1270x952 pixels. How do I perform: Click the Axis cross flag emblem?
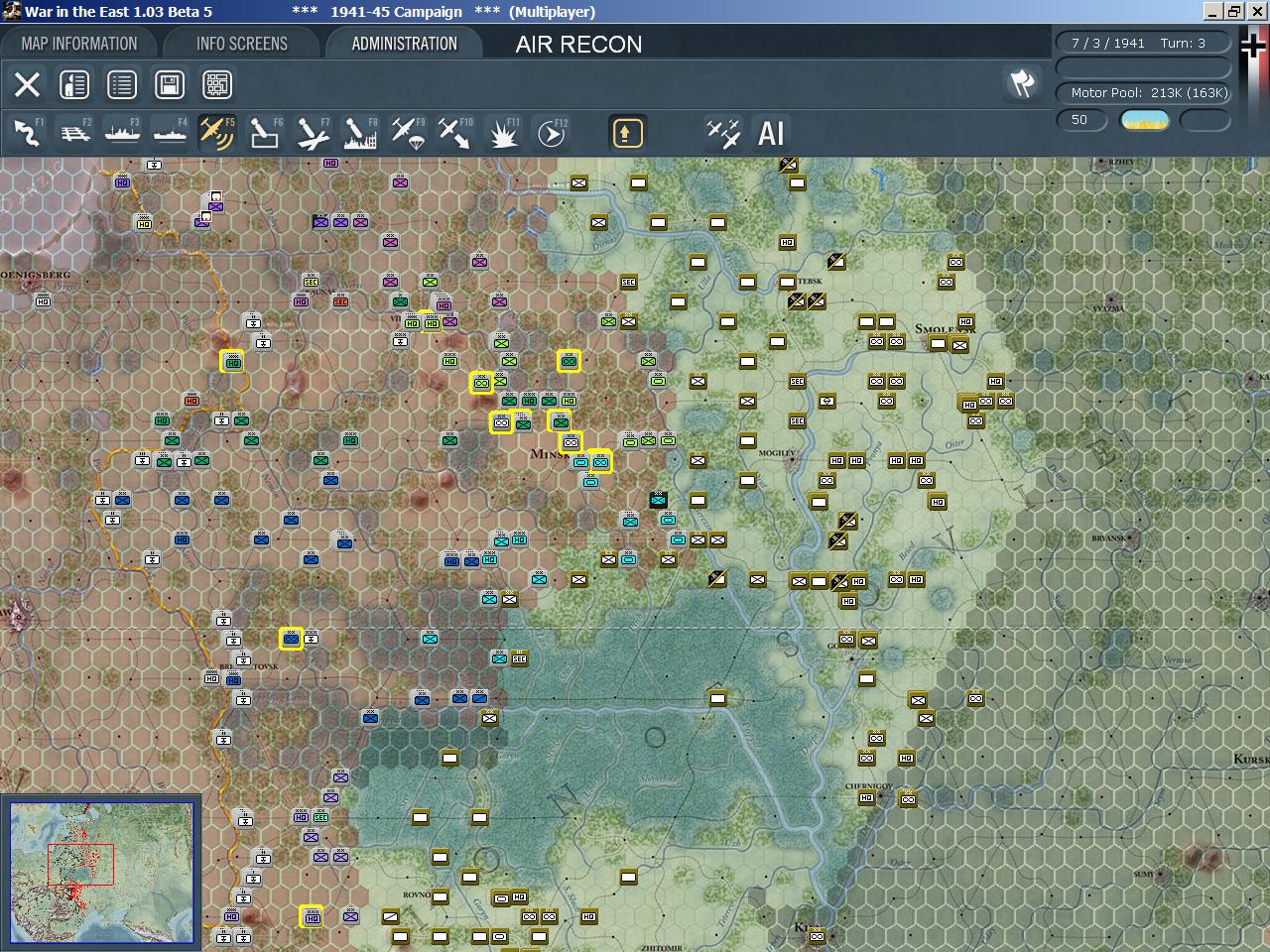coord(1254,48)
